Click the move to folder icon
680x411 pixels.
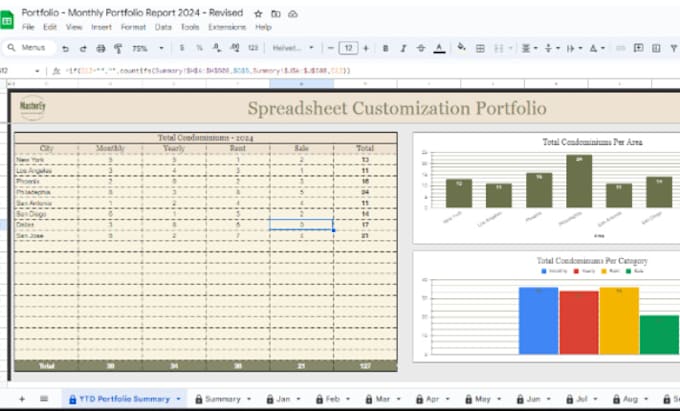click(x=276, y=14)
